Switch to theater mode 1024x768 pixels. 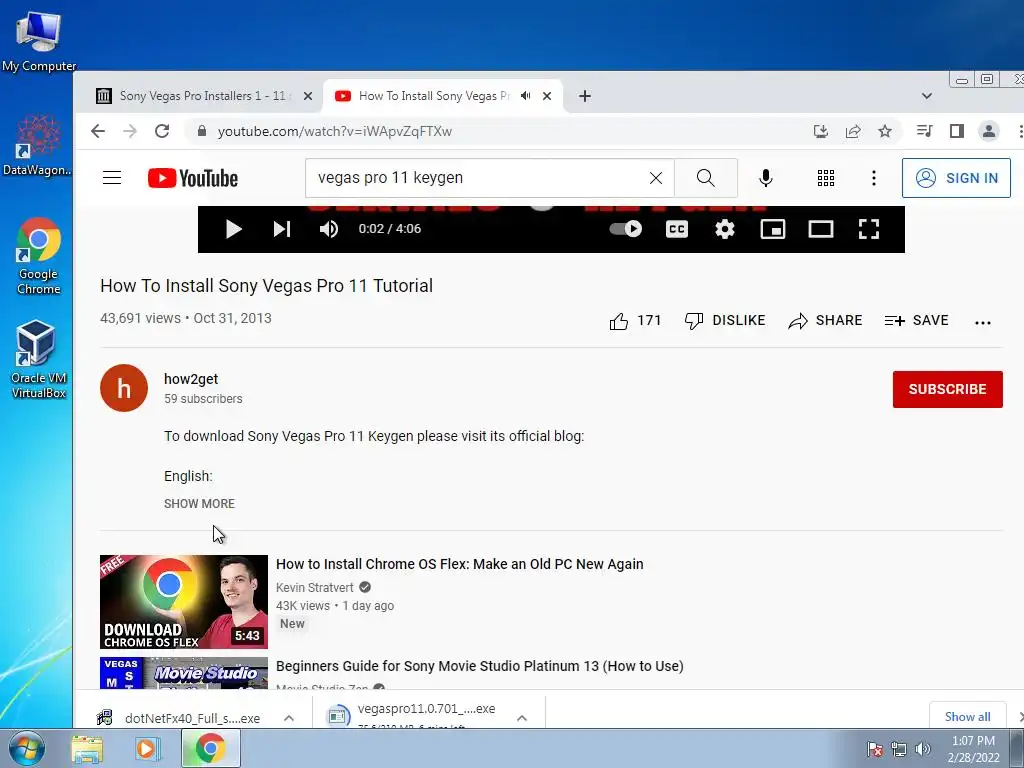[x=821, y=229]
